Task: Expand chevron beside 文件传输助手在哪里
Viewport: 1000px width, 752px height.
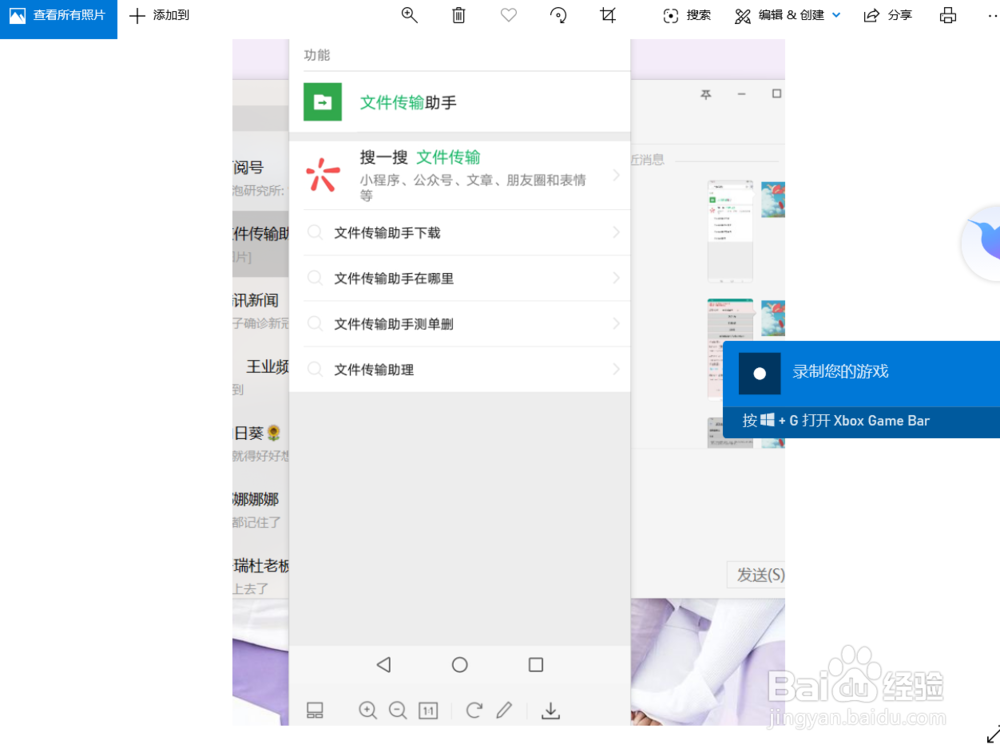Action: 616,277
